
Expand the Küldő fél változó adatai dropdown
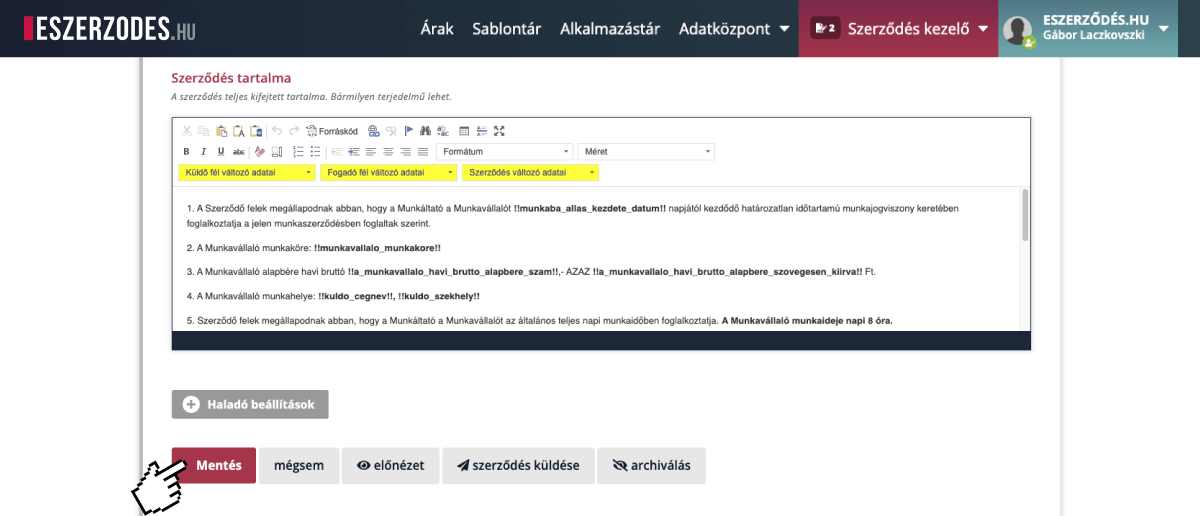246,173
